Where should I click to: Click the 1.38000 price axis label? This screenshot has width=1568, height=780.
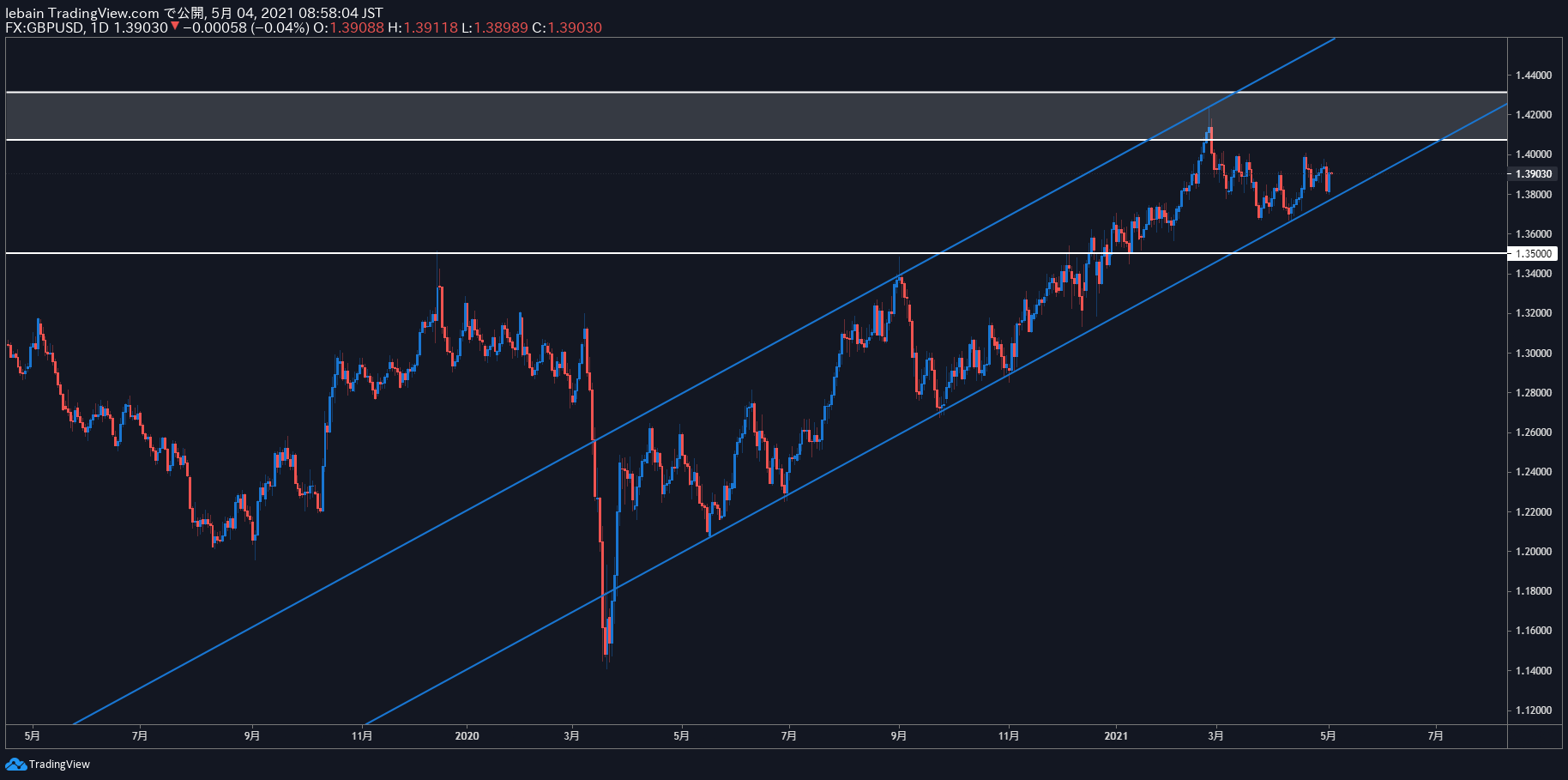pyautogui.click(x=1534, y=195)
